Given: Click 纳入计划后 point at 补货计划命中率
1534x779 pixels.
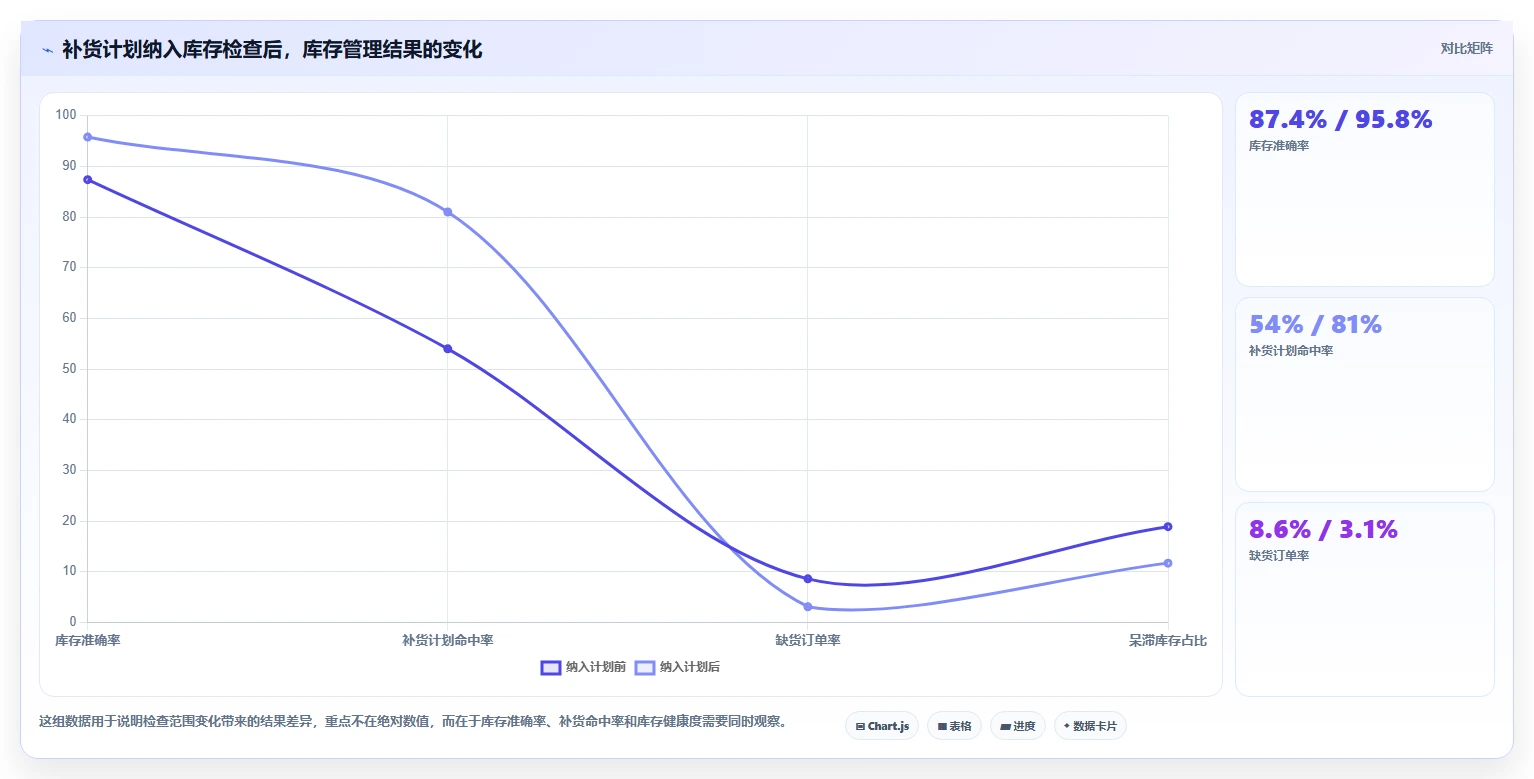Looking at the screenshot, I should 448,212.
